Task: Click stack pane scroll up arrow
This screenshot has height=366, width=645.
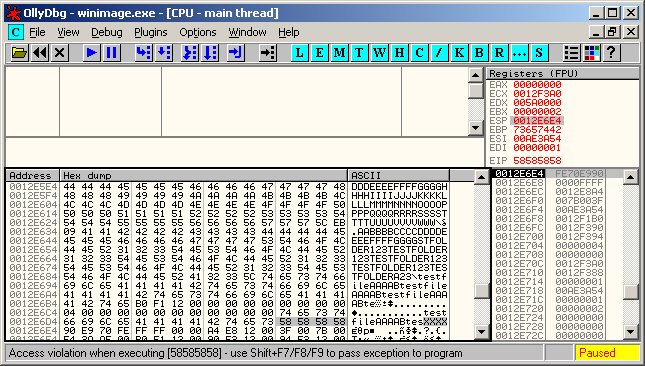Action: [631, 177]
